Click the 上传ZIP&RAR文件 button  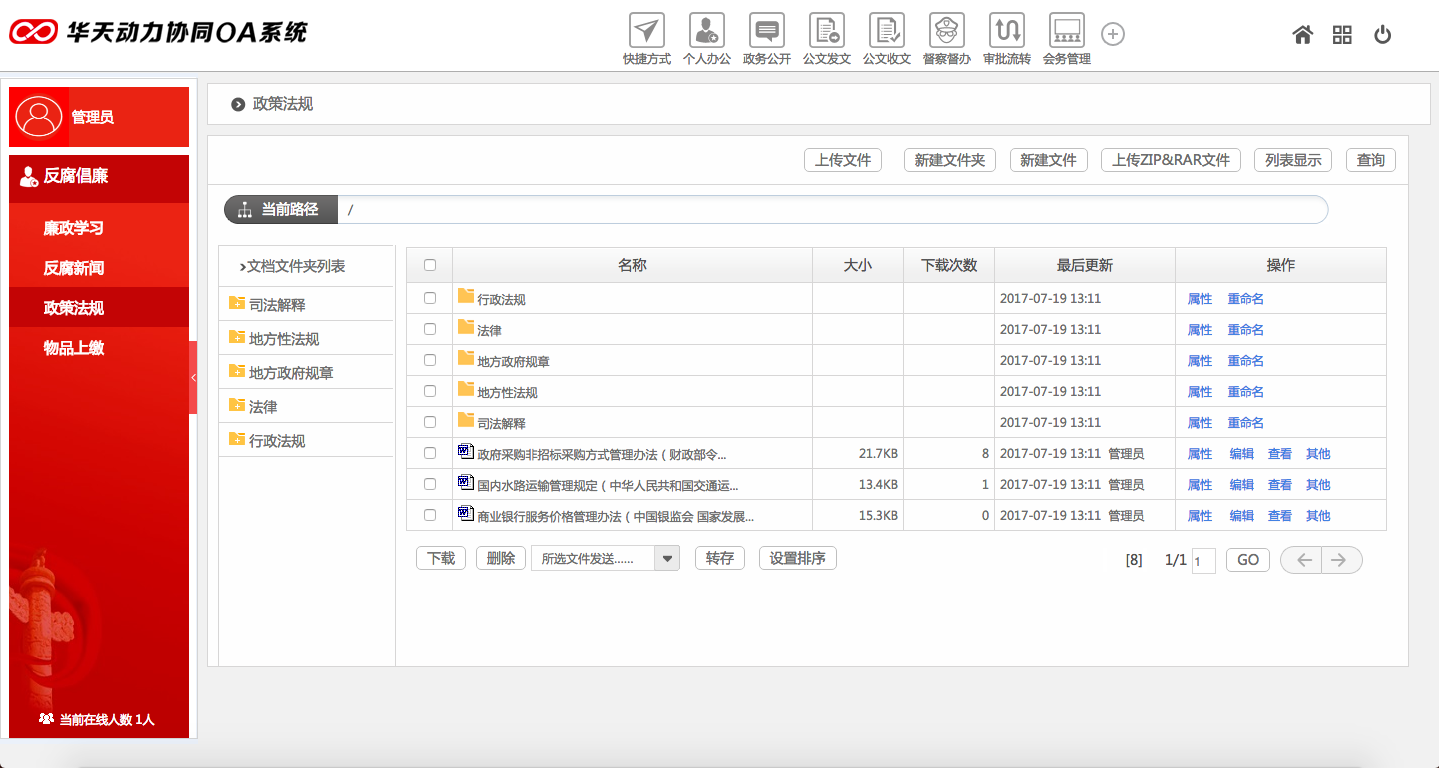1170,160
